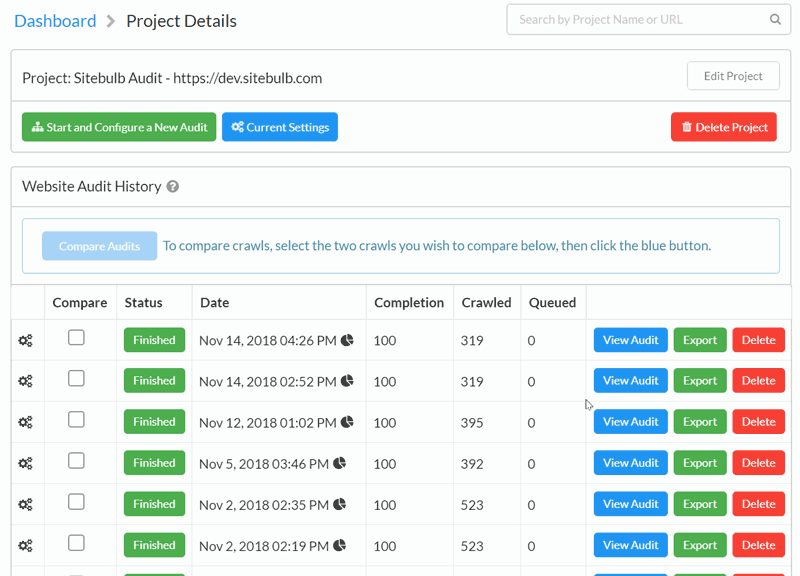Click pie chart icon beside Nov 14 02:52 PM

[x=347, y=381]
